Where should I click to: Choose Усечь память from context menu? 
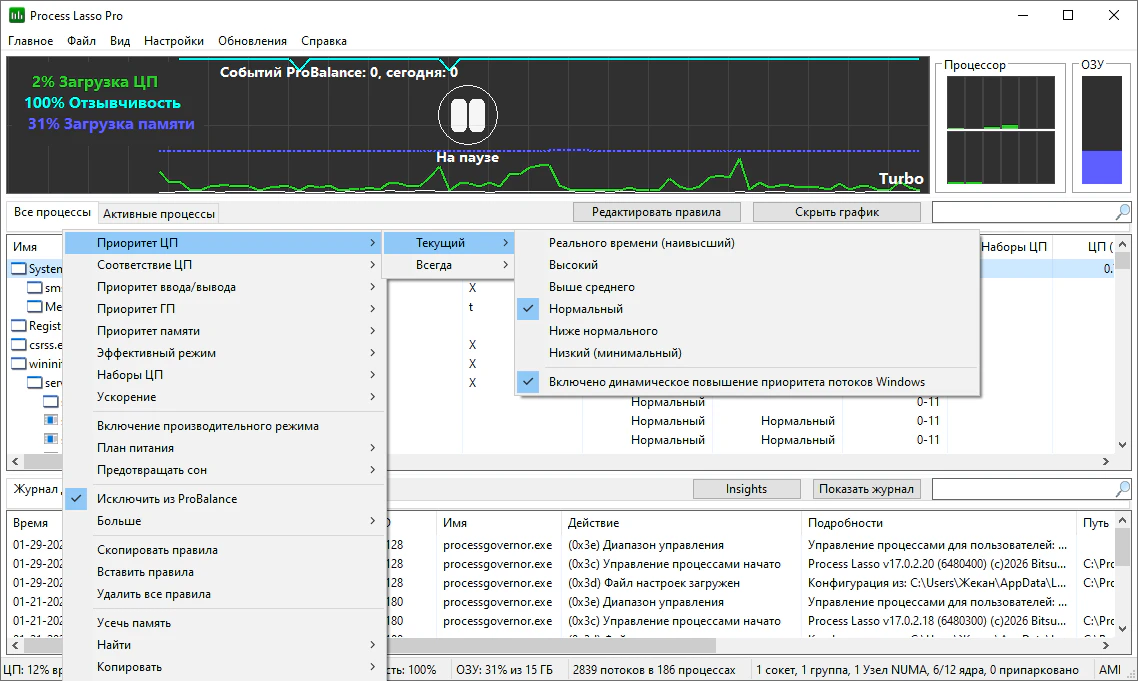[134, 623]
